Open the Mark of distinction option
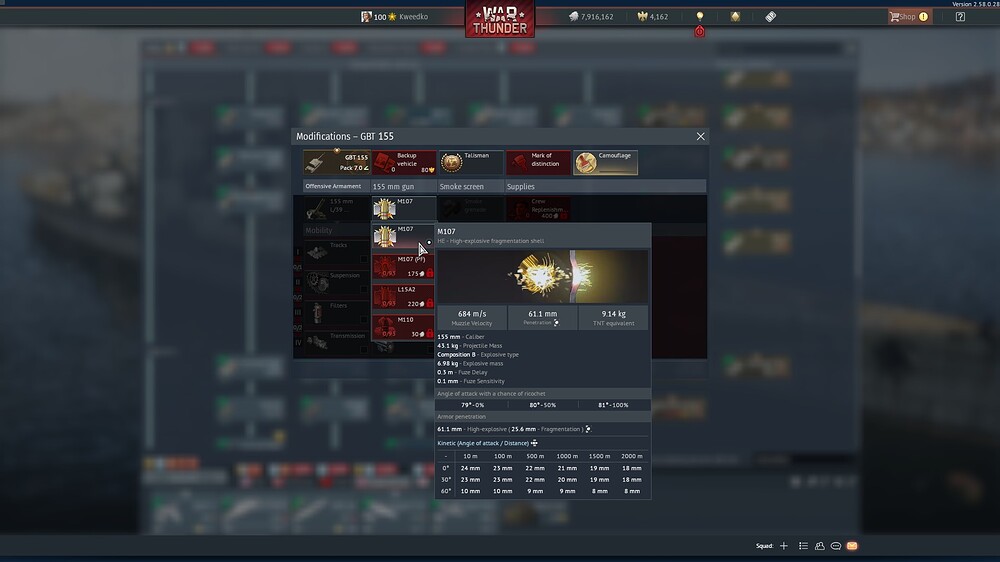1000x562 pixels. pyautogui.click(x=538, y=162)
